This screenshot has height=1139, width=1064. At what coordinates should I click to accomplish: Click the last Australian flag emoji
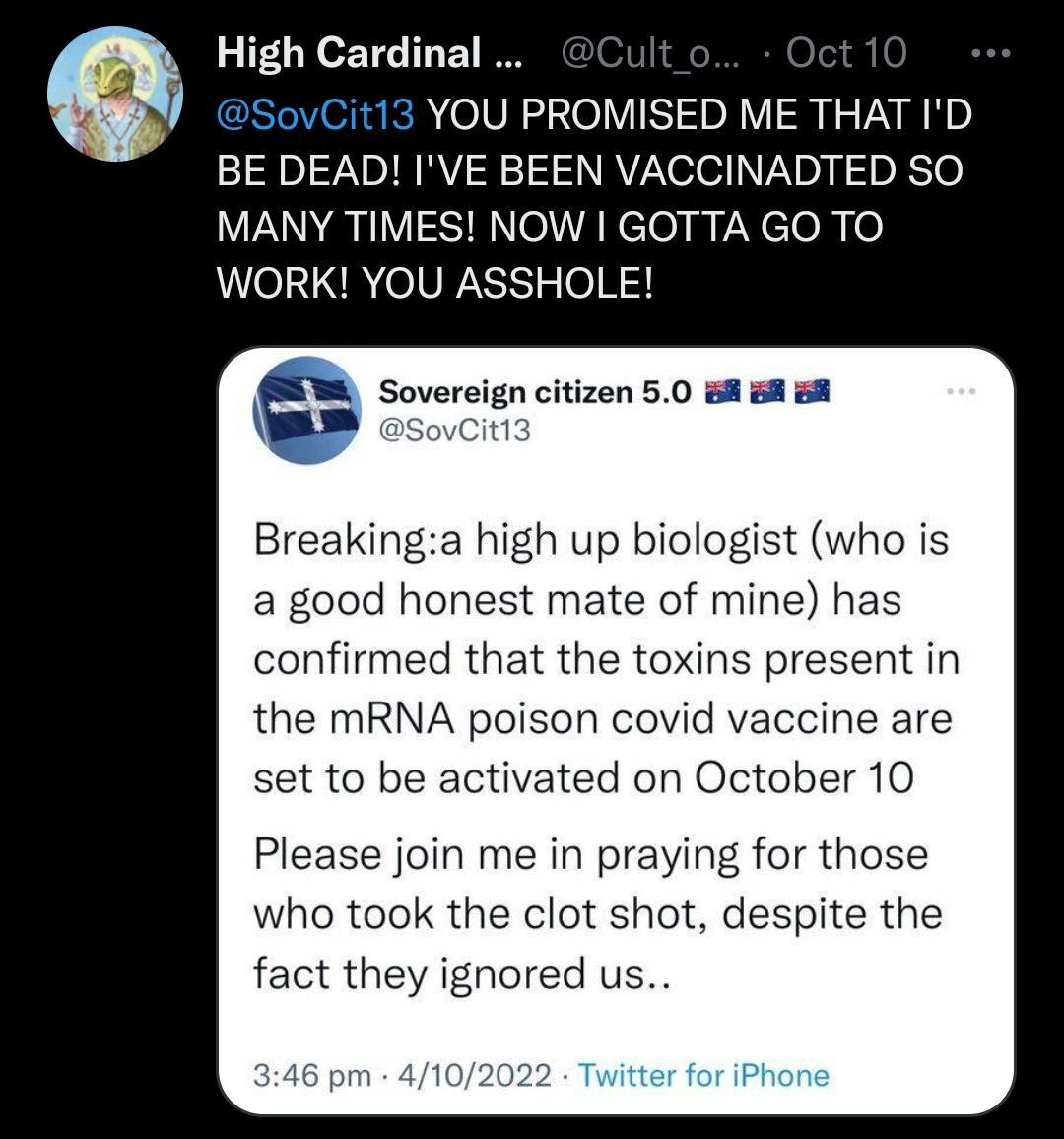(x=811, y=392)
